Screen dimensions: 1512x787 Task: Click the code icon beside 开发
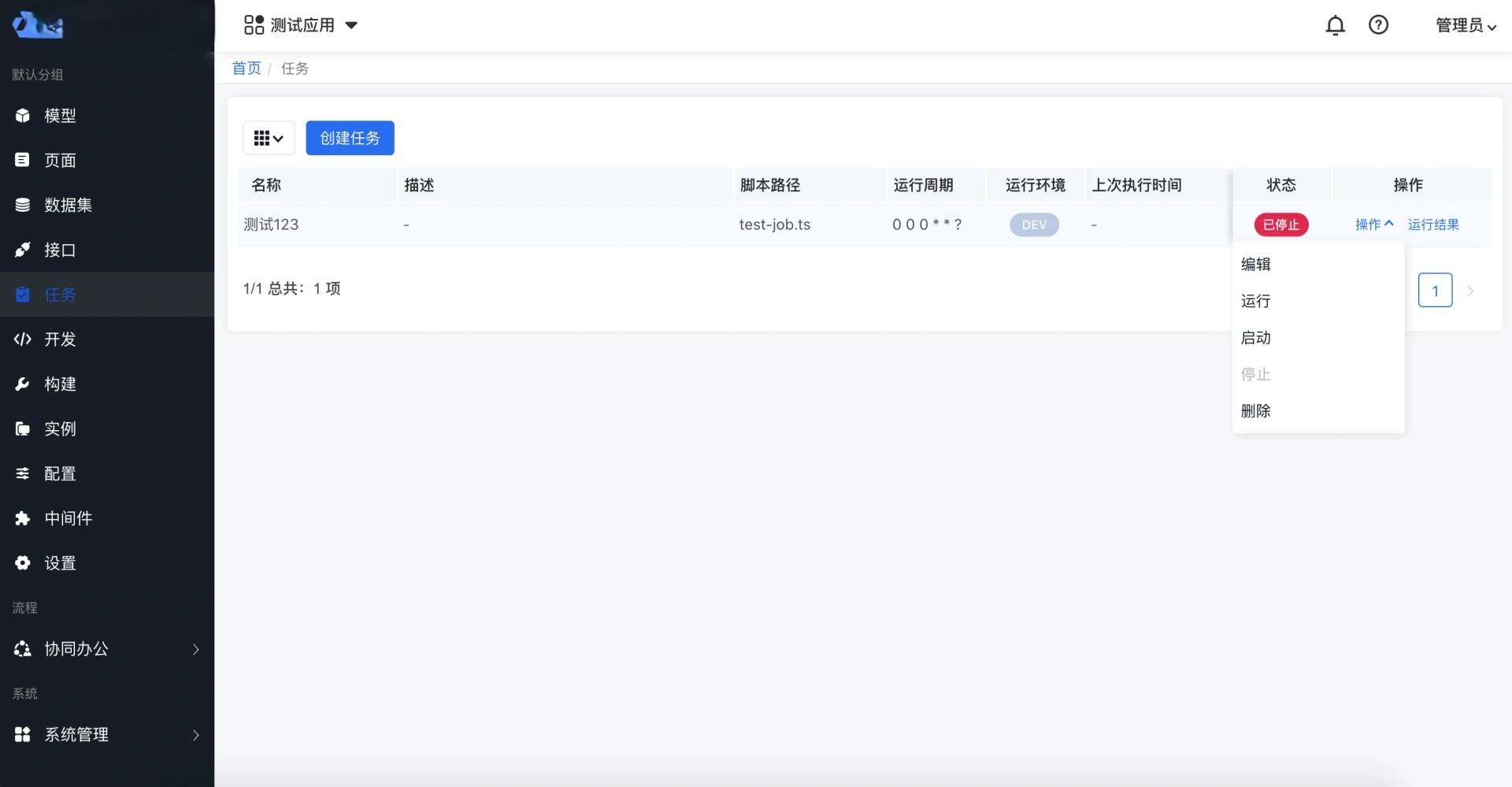pyautogui.click(x=23, y=340)
